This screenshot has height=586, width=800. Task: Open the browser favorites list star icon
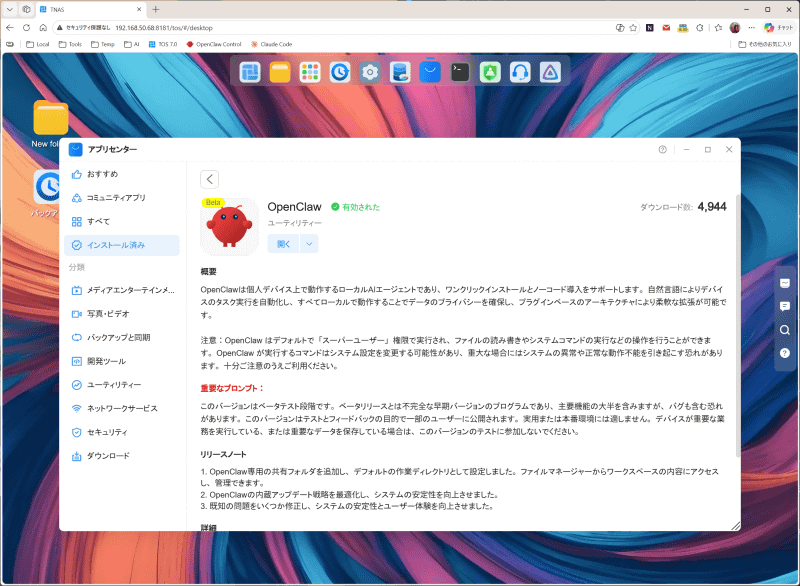point(718,28)
